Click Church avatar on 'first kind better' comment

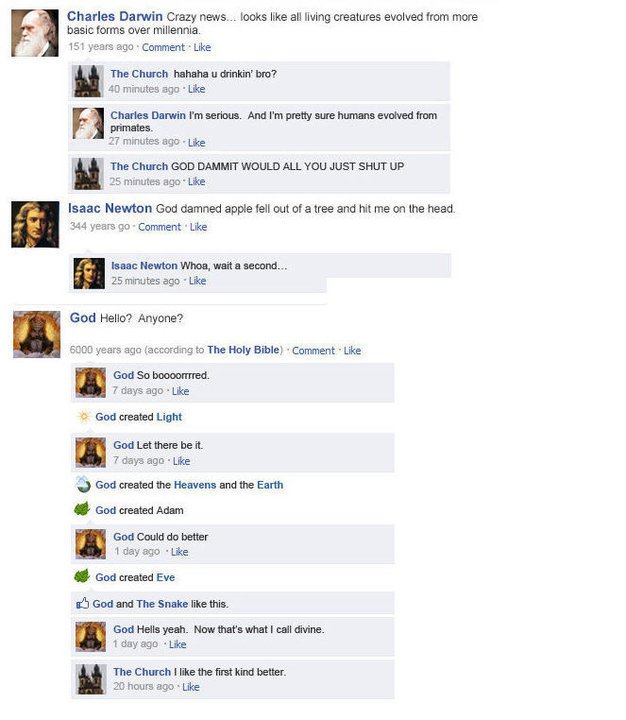(91, 679)
